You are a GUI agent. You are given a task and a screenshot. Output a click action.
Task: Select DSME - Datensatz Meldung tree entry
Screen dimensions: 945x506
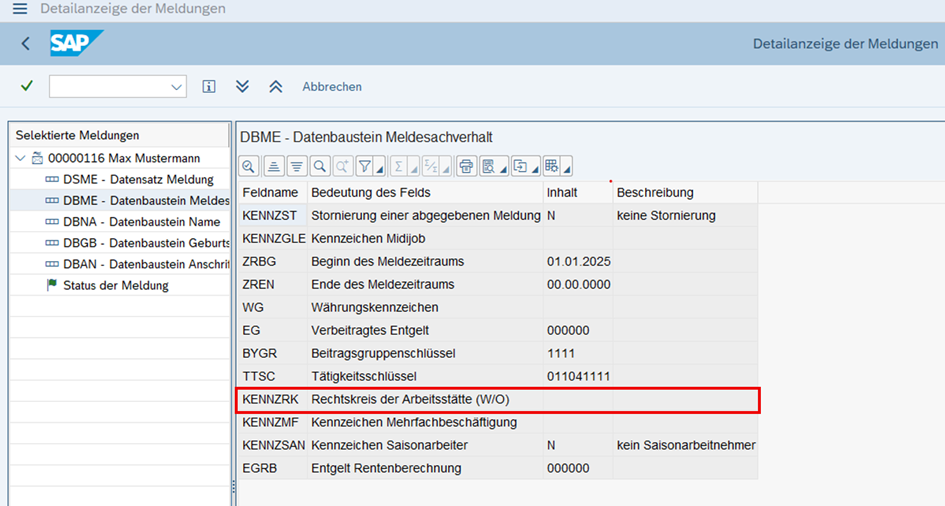click(x=138, y=180)
